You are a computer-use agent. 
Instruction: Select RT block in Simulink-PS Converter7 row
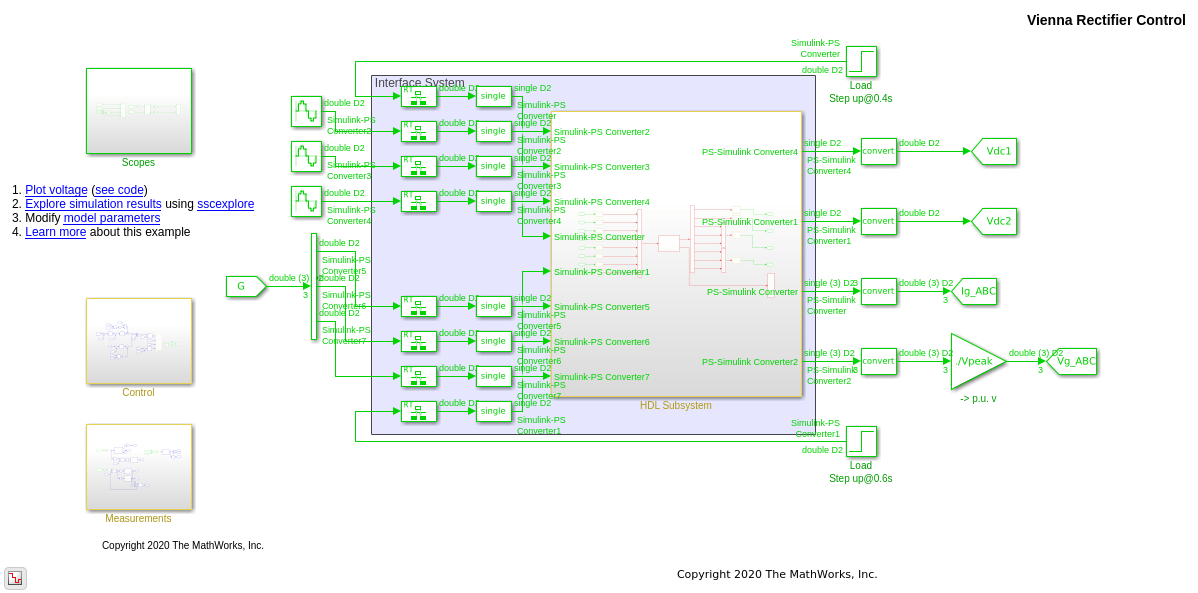[419, 377]
